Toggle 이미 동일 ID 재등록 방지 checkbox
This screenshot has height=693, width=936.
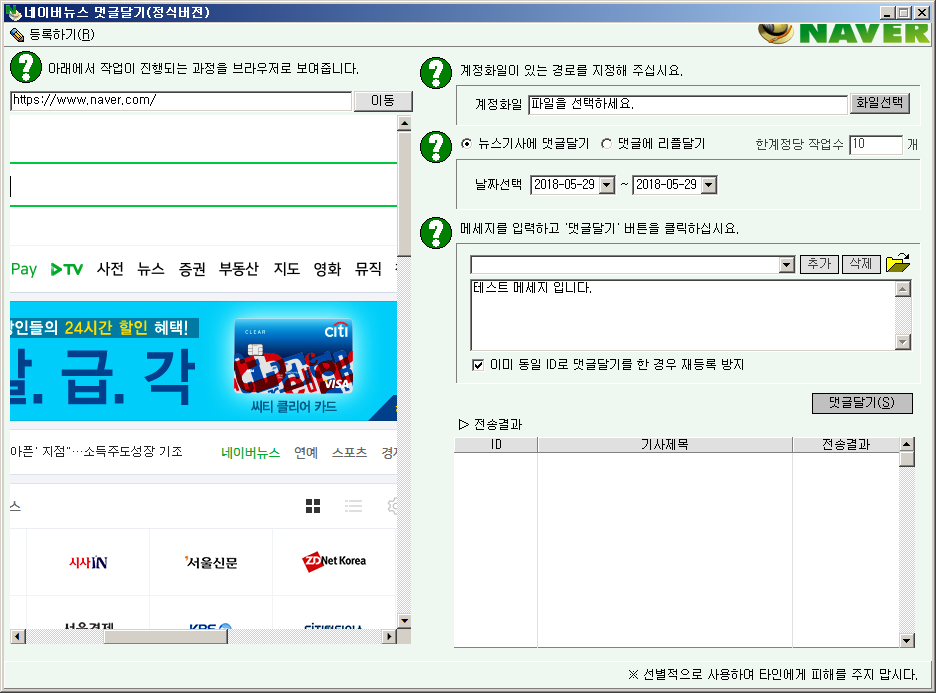478,365
